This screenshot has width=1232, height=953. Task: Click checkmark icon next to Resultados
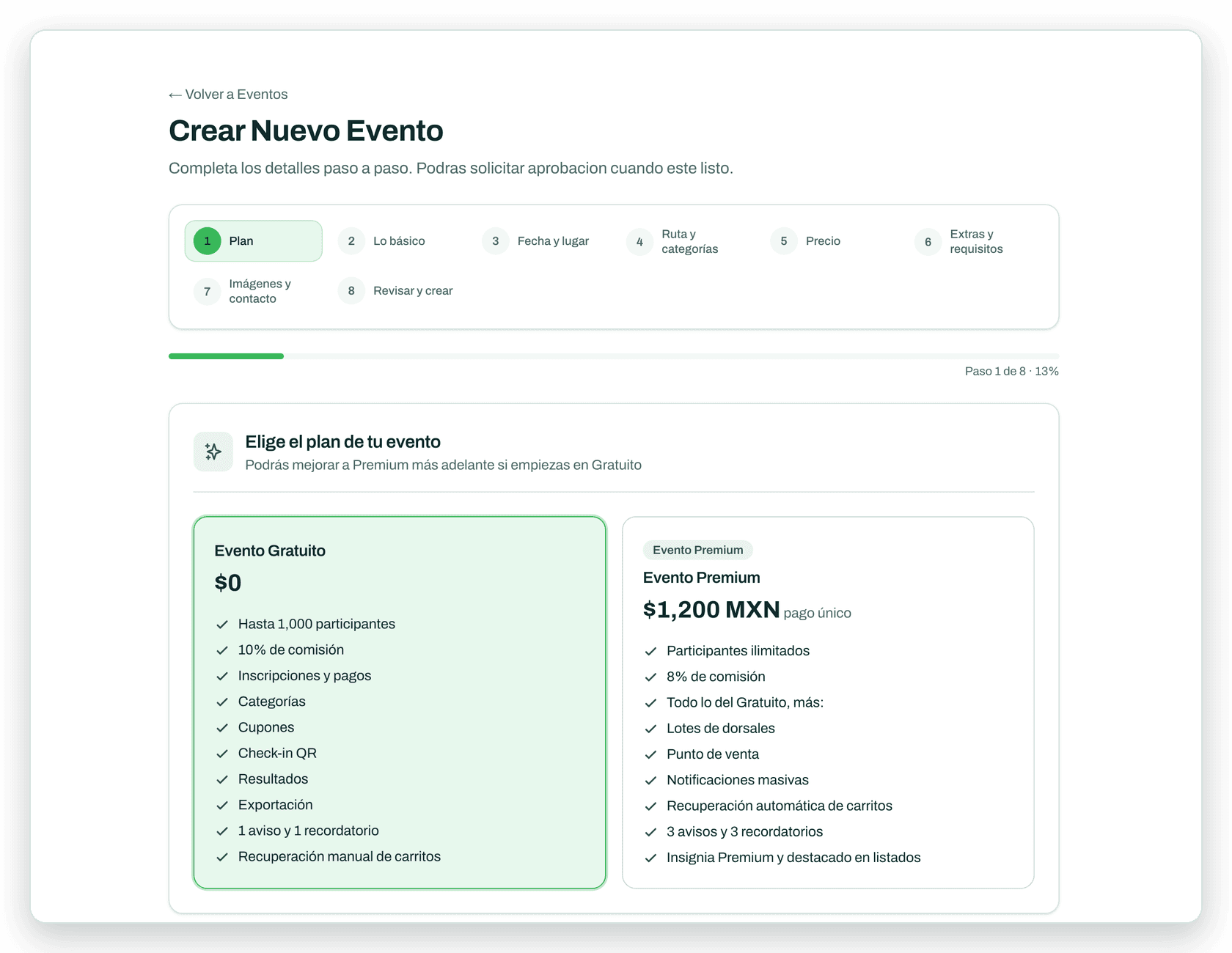(x=222, y=779)
